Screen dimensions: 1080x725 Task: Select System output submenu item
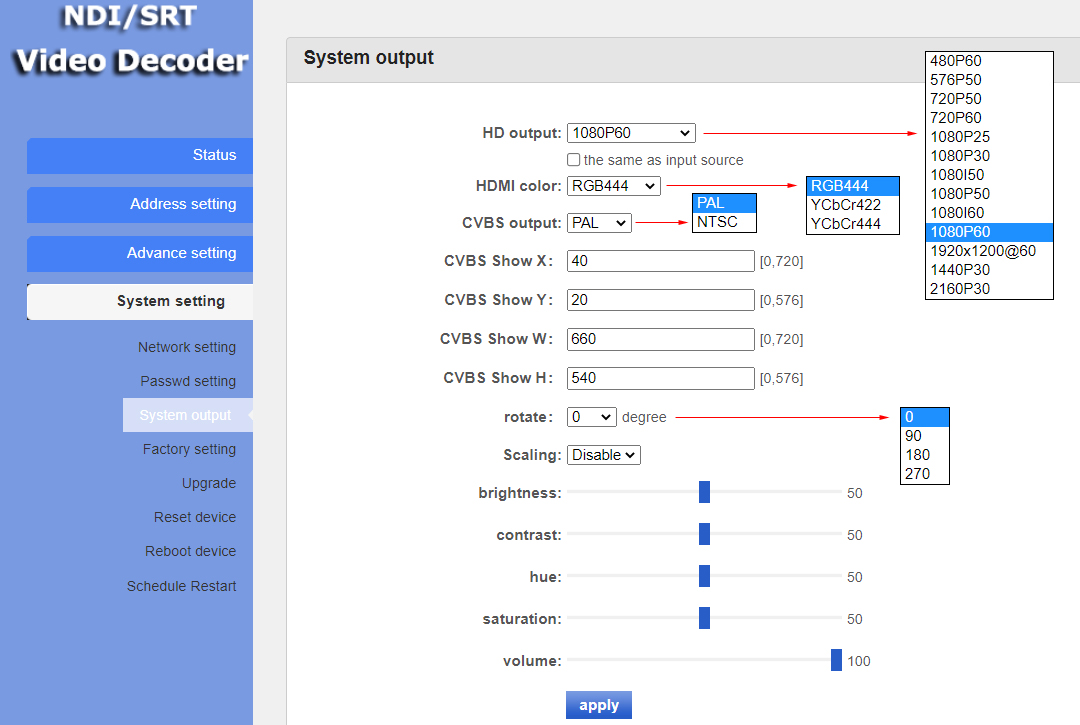(x=187, y=415)
